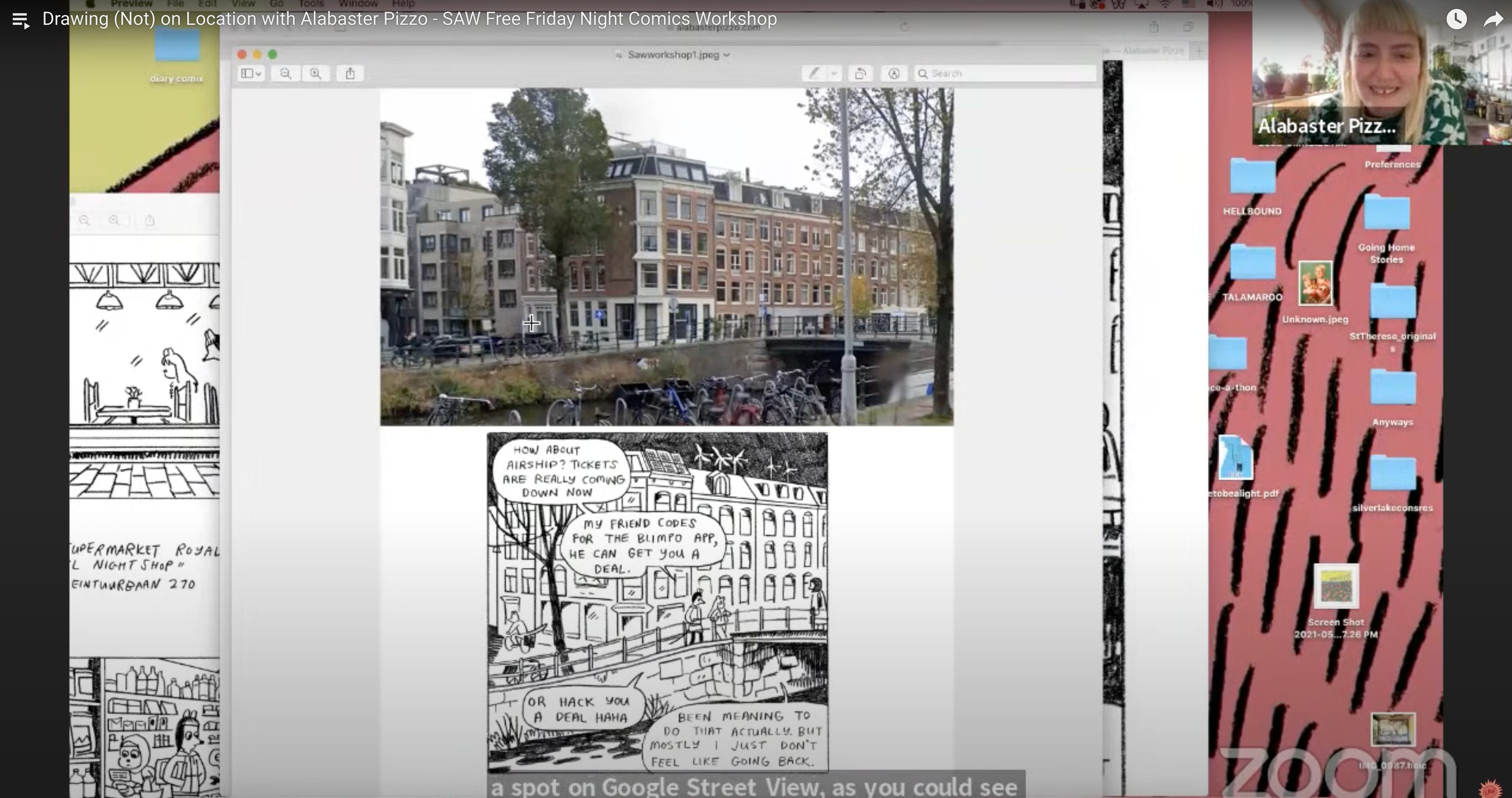Open the YouTube playlist queue icon
The width and height of the screenshot is (1512, 798).
point(20,20)
